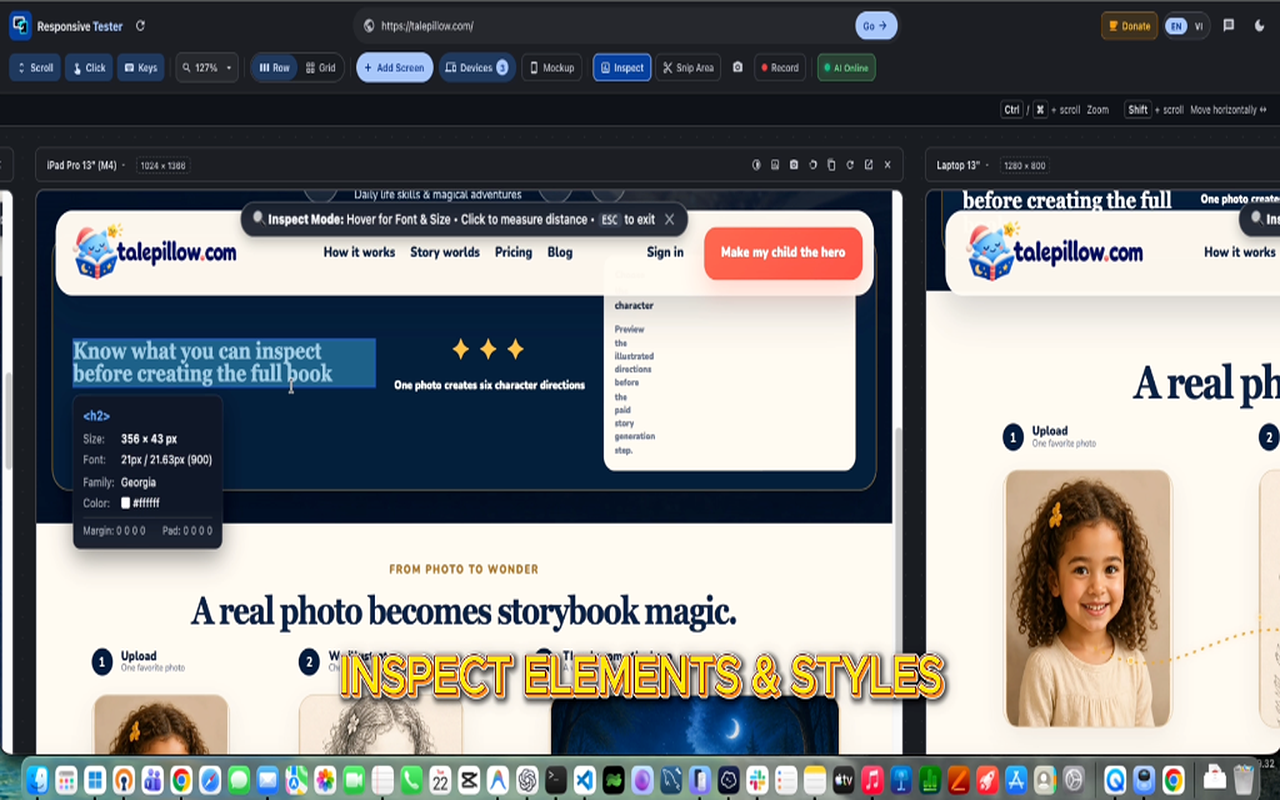The image size is (1280, 800).
Task: Open Safari from the dock
Action: (x=210, y=779)
